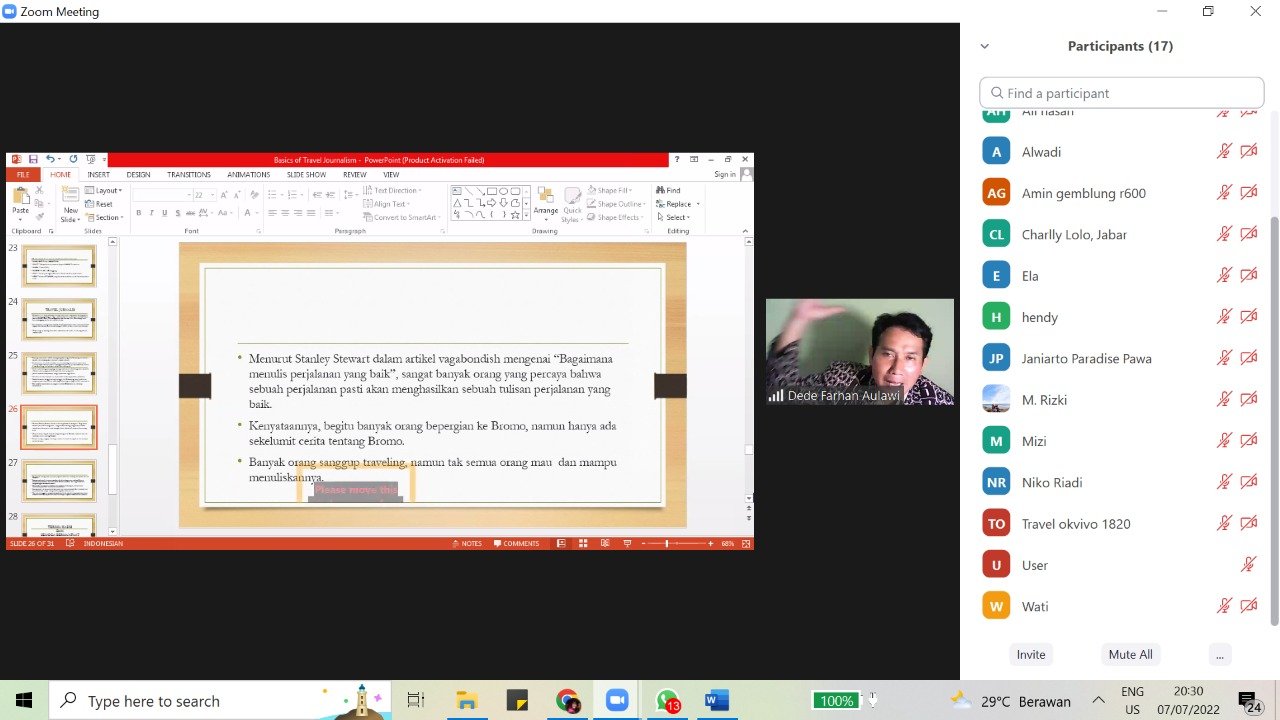Image resolution: width=1280 pixels, height=720 pixels.
Task: Open the more options button beside Mute All
Action: click(1218, 655)
